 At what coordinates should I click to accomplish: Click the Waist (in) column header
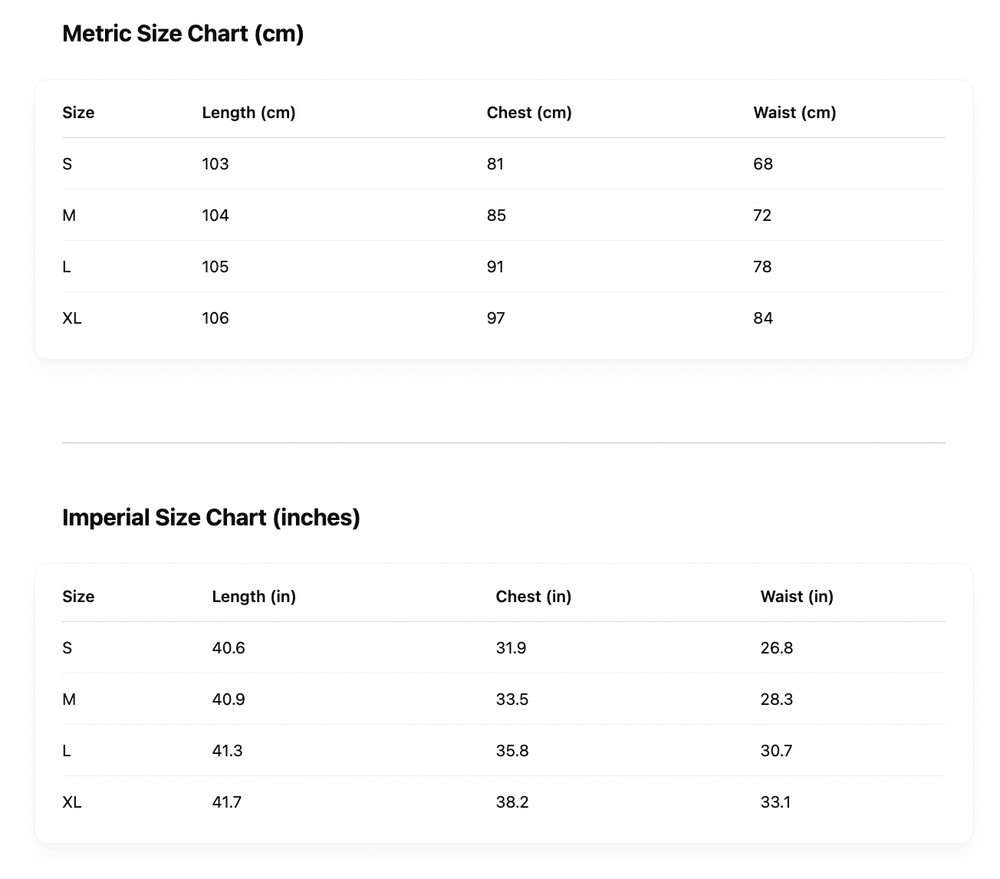pos(796,597)
